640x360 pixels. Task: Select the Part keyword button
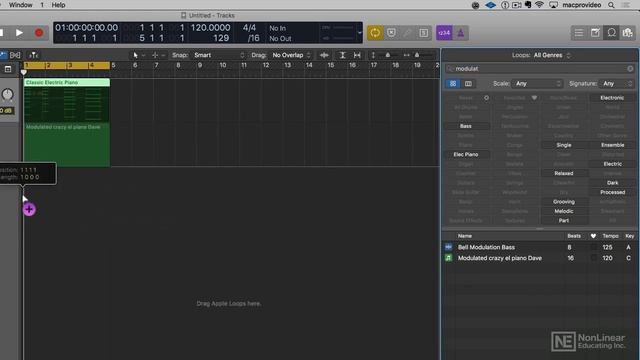click(564, 221)
